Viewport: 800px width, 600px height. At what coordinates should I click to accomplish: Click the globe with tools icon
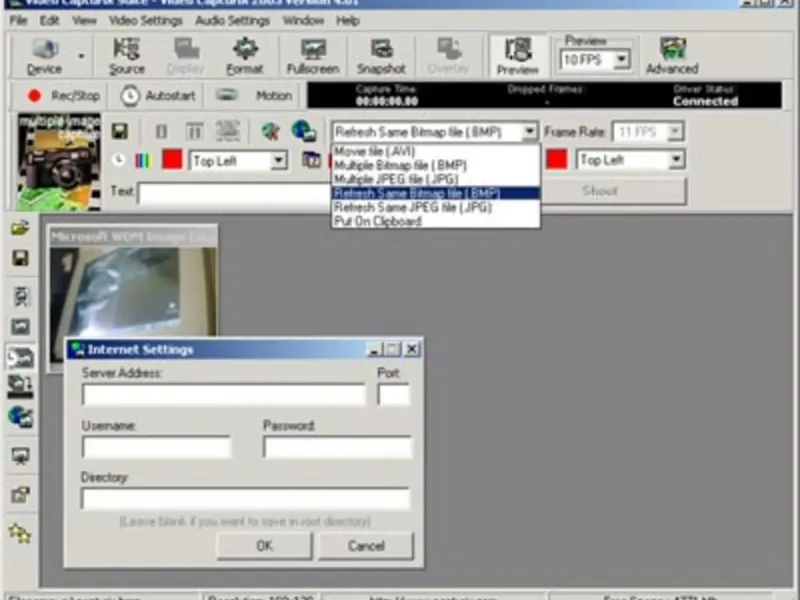pyautogui.click(x=270, y=131)
